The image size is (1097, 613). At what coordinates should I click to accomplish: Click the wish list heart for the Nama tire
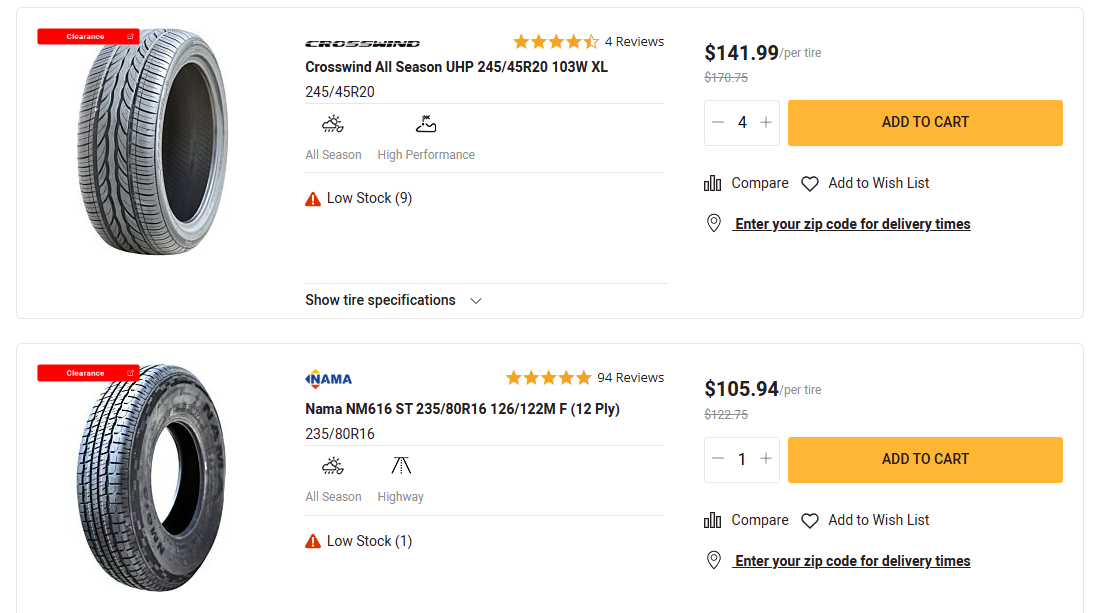810,521
